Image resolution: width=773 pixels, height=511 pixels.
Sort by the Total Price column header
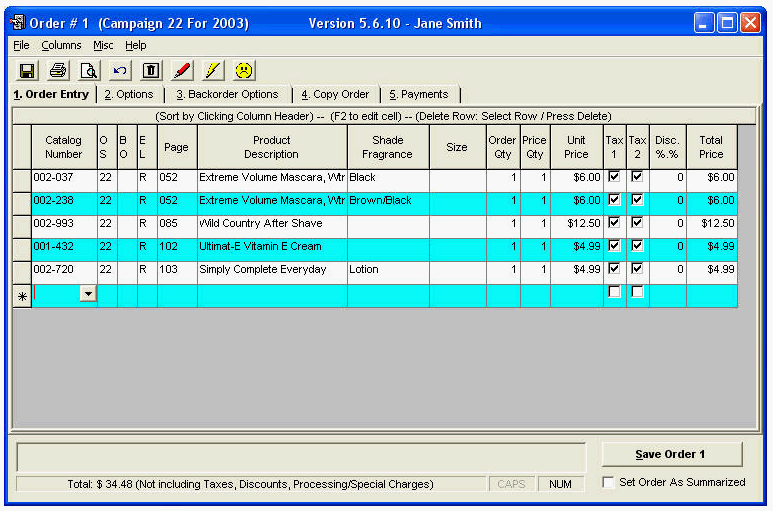(x=711, y=148)
